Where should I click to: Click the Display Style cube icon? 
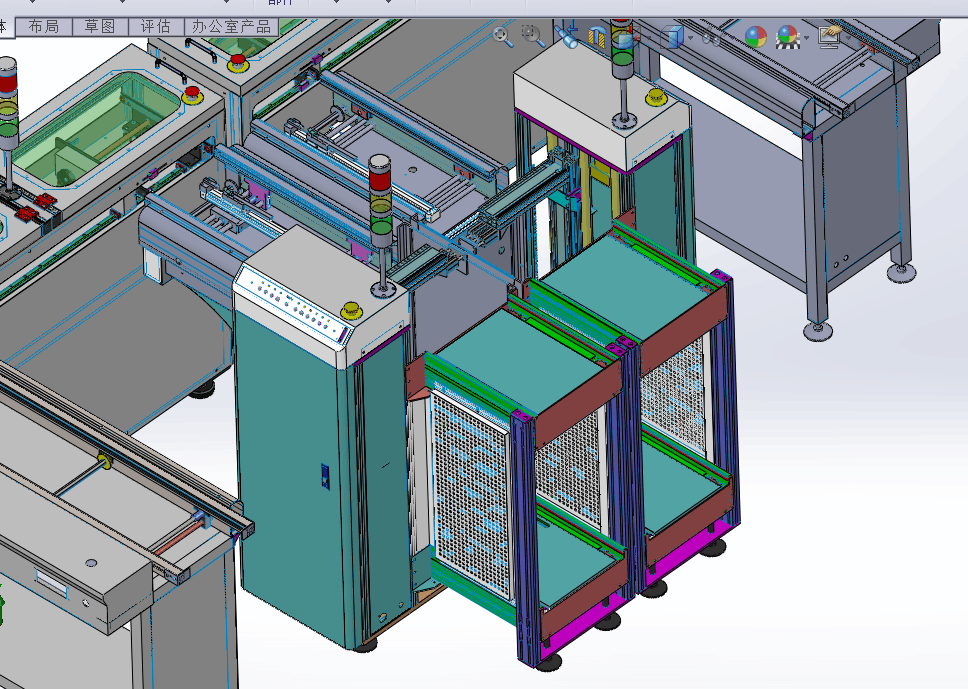[672, 37]
